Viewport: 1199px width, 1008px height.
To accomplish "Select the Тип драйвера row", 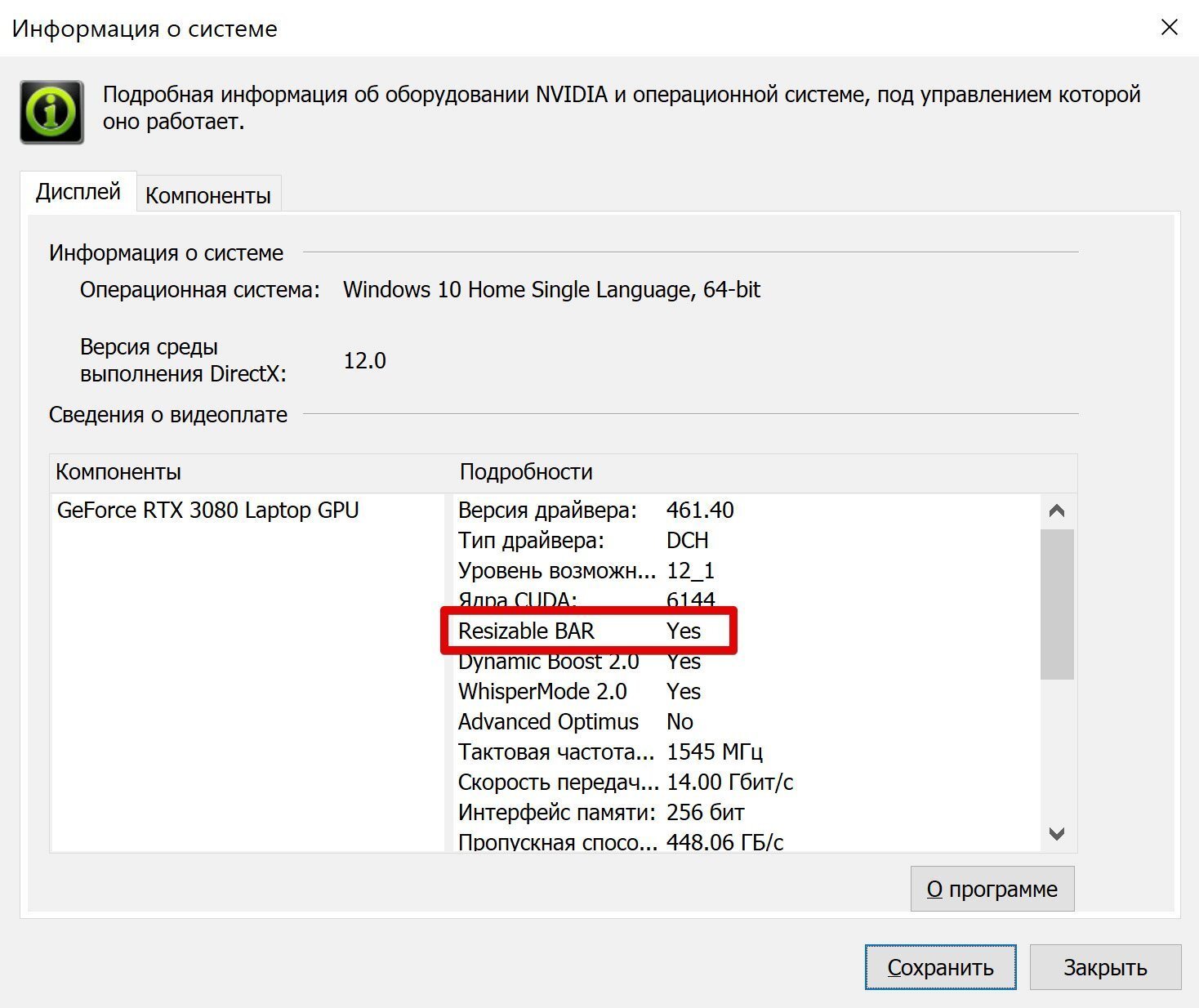I will [x=747, y=540].
